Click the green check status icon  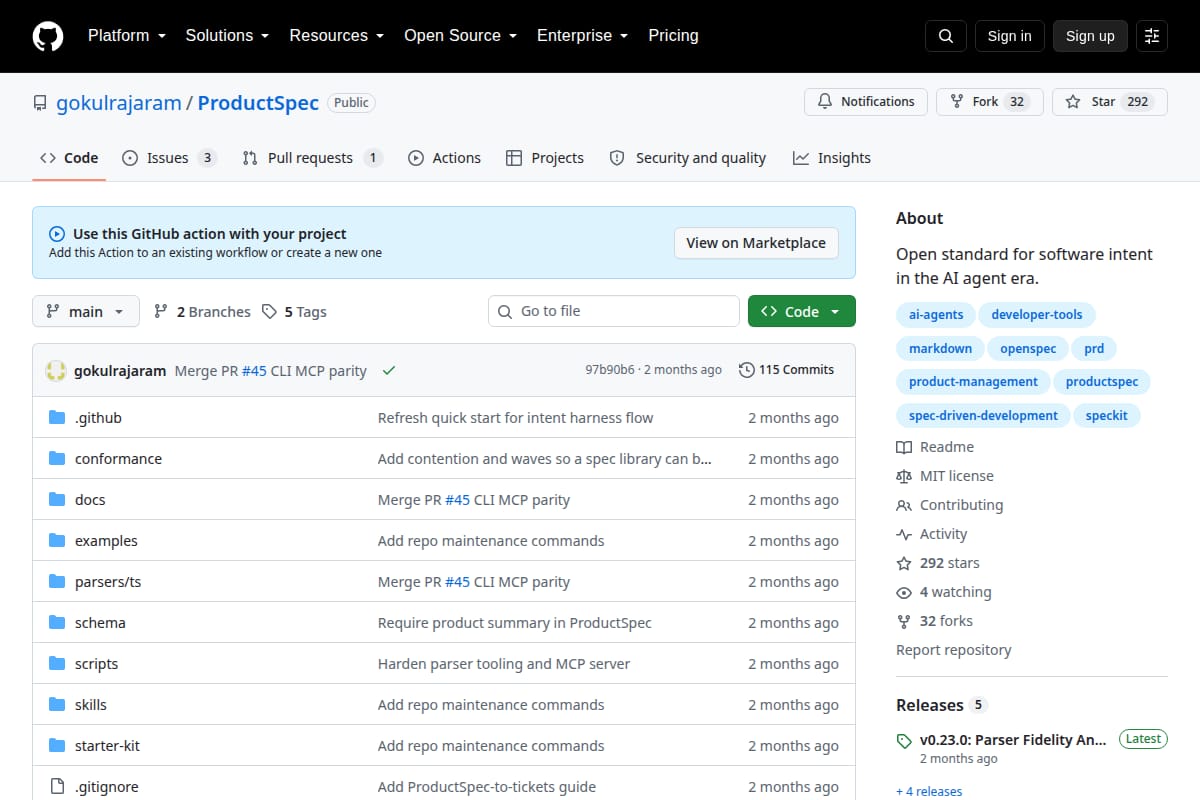[389, 370]
